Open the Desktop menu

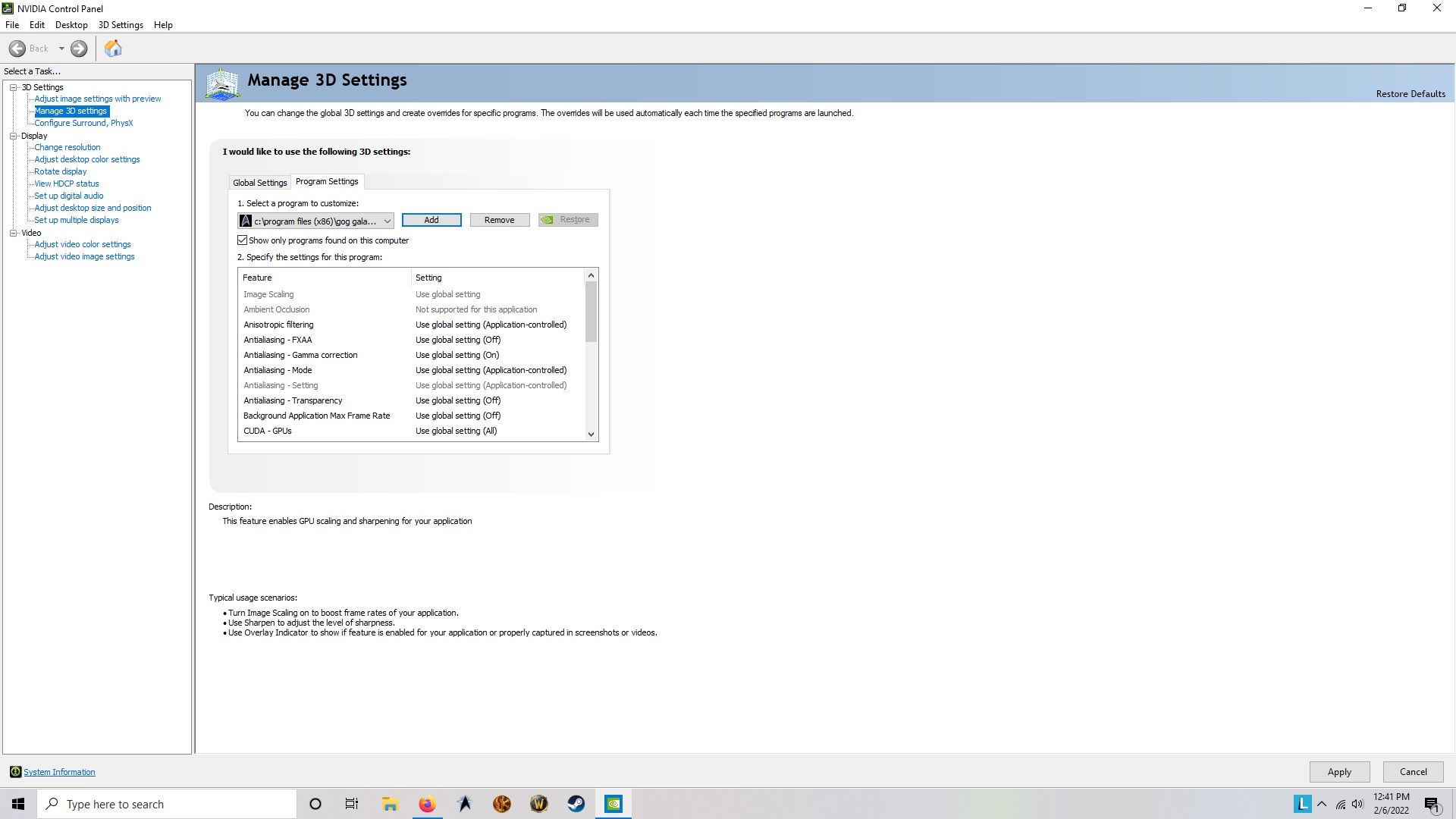point(71,25)
